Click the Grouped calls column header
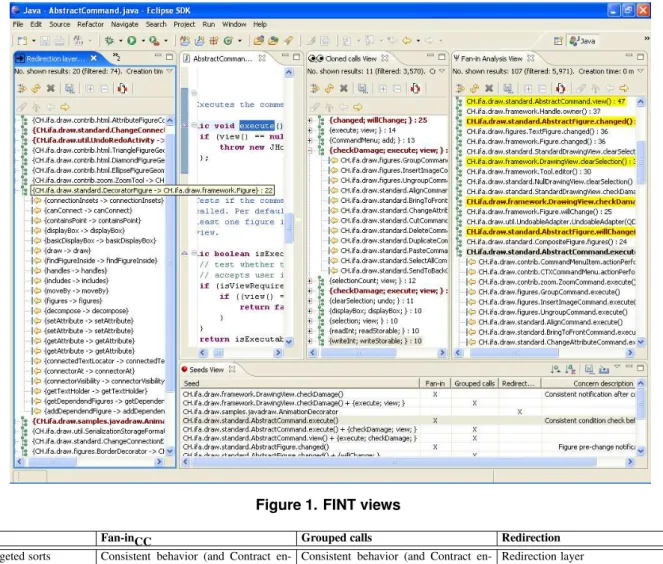The width and height of the screenshot is (663, 564). [474, 383]
